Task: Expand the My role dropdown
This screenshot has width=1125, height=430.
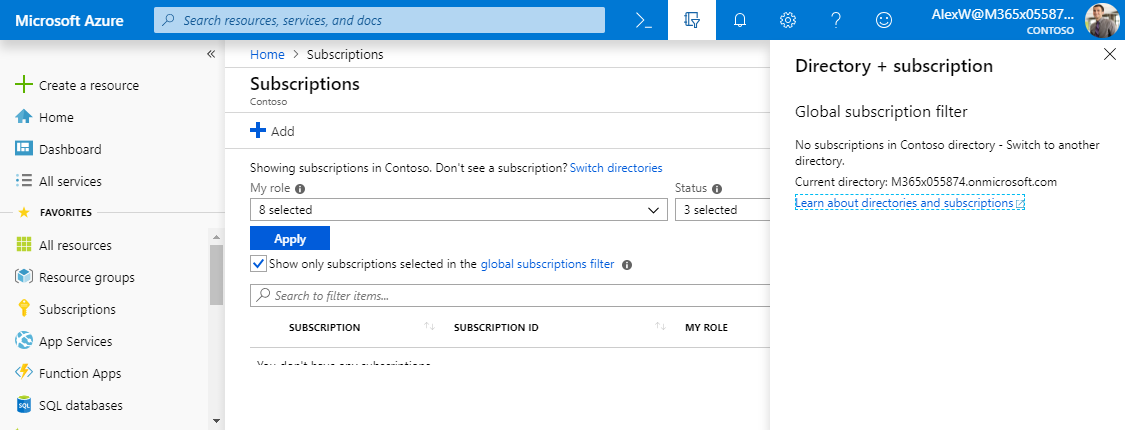Action: coord(458,210)
